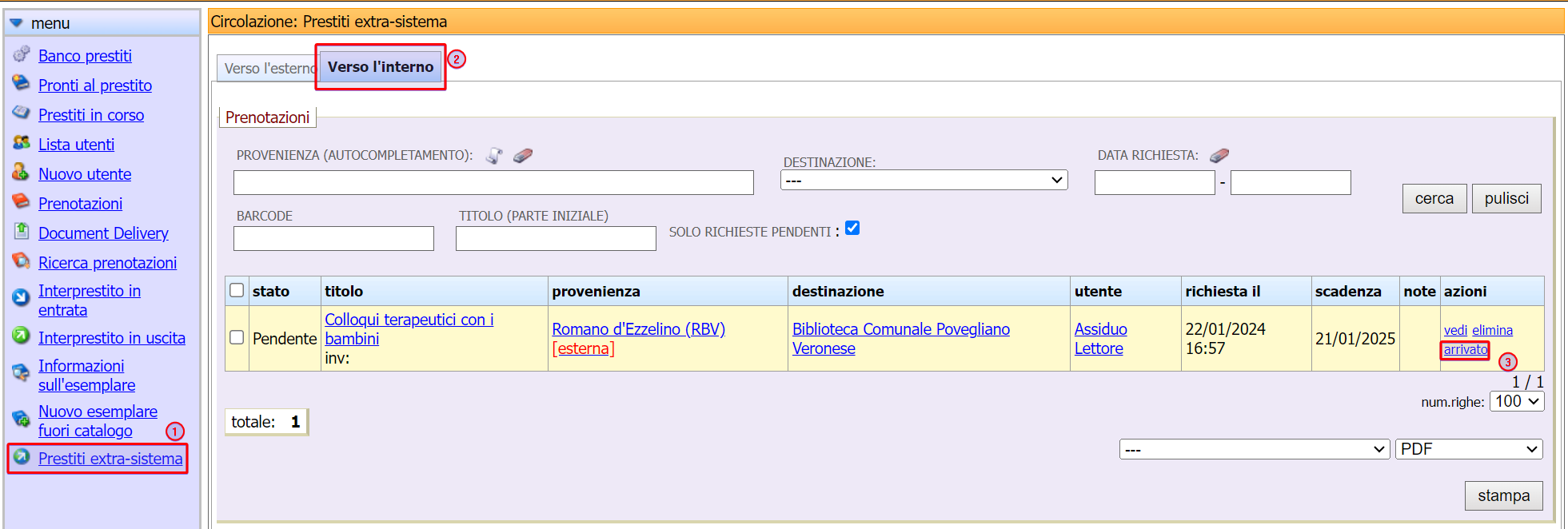Select the Pendente row checkbox
This screenshot has width=1568, height=529.
tap(237, 337)
